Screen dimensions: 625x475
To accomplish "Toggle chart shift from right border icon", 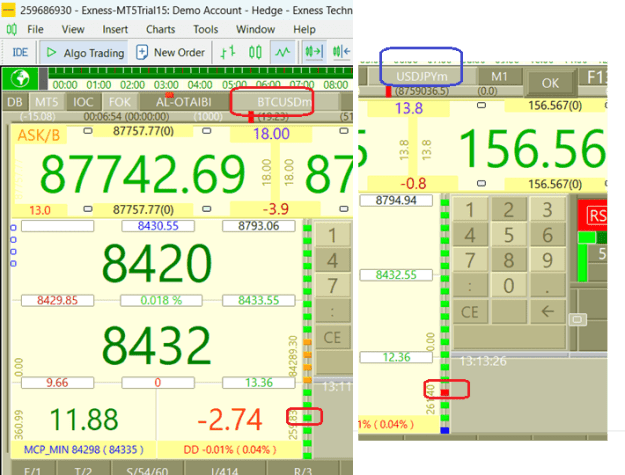I will pyautogui.click(x=314, y=52).
